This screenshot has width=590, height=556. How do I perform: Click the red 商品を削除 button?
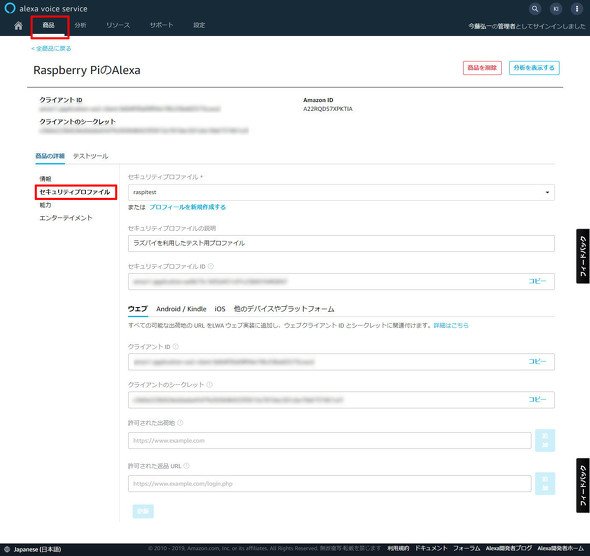[x=482, y=68]
